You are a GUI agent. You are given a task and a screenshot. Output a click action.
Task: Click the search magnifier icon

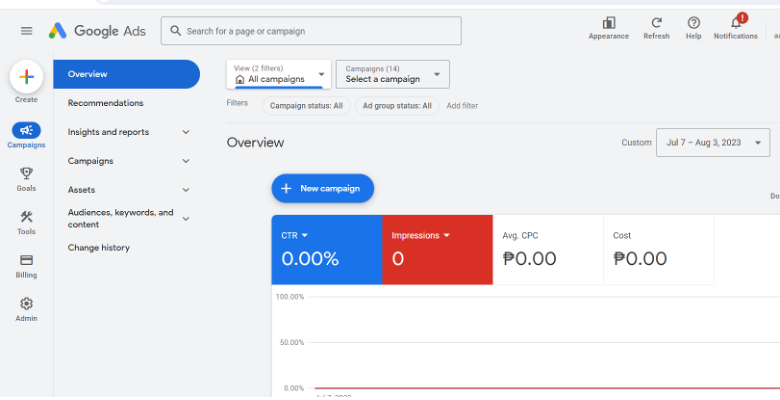point(176,31)
